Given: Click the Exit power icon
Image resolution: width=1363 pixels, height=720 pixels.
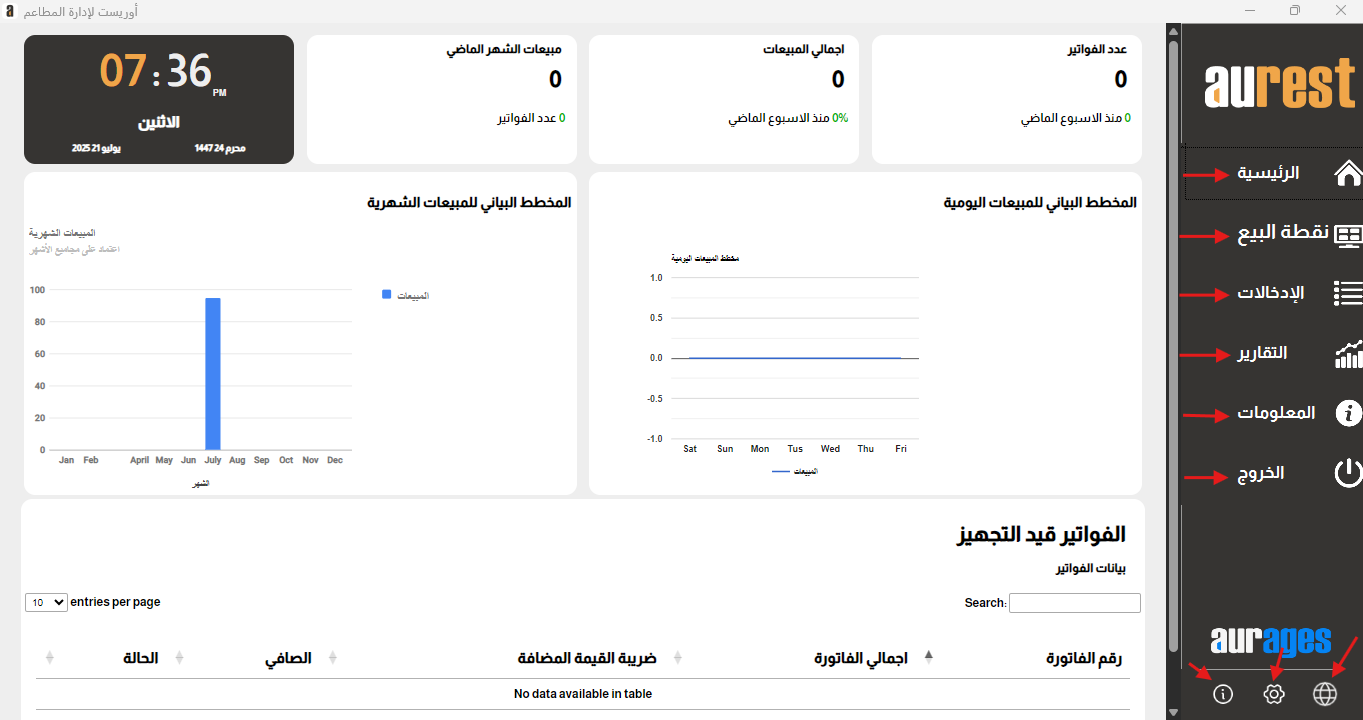Looking at the screenshot, I should pos(1348,473).
